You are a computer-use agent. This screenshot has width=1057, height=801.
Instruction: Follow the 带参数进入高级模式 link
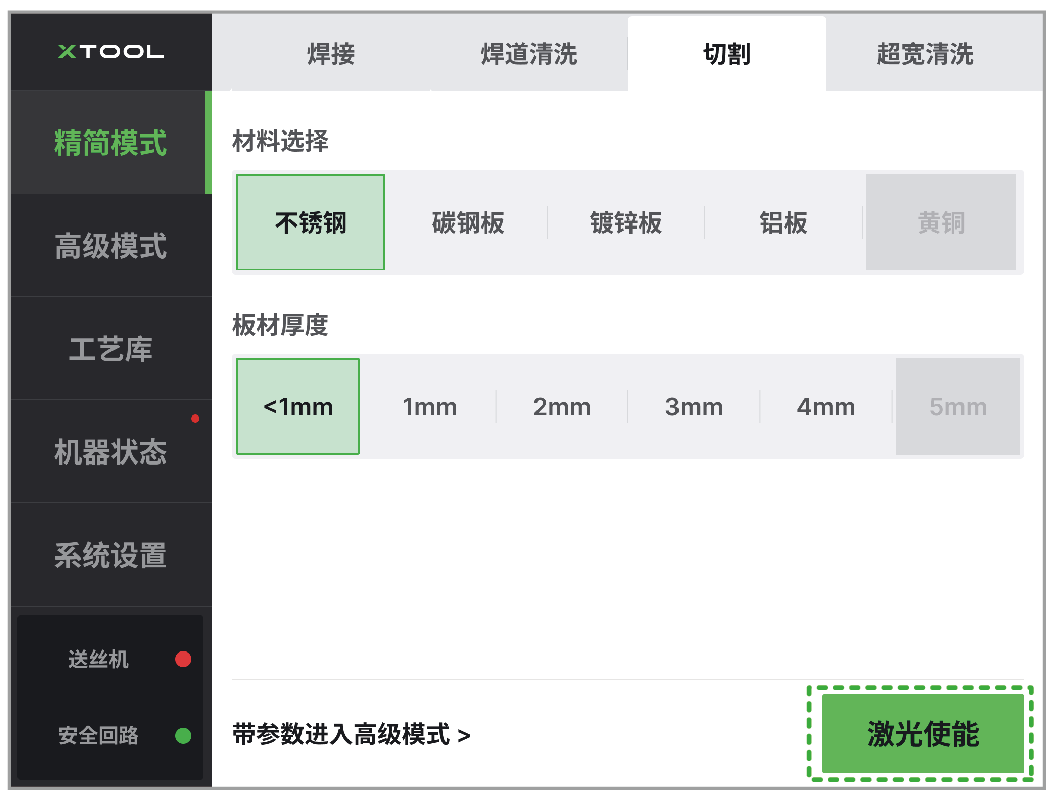coord(351,734)
